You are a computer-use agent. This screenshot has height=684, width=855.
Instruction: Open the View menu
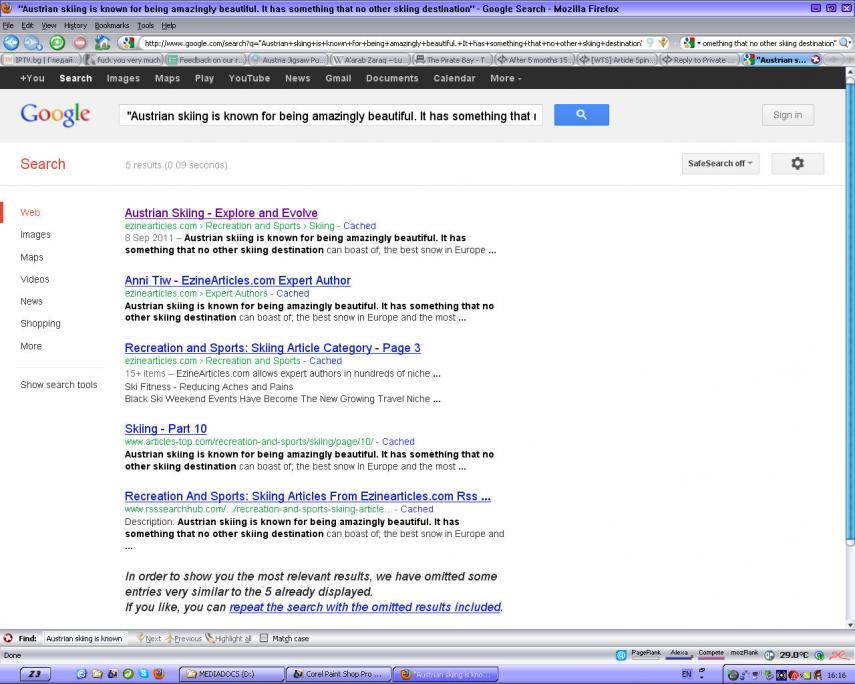click(49, 25)
